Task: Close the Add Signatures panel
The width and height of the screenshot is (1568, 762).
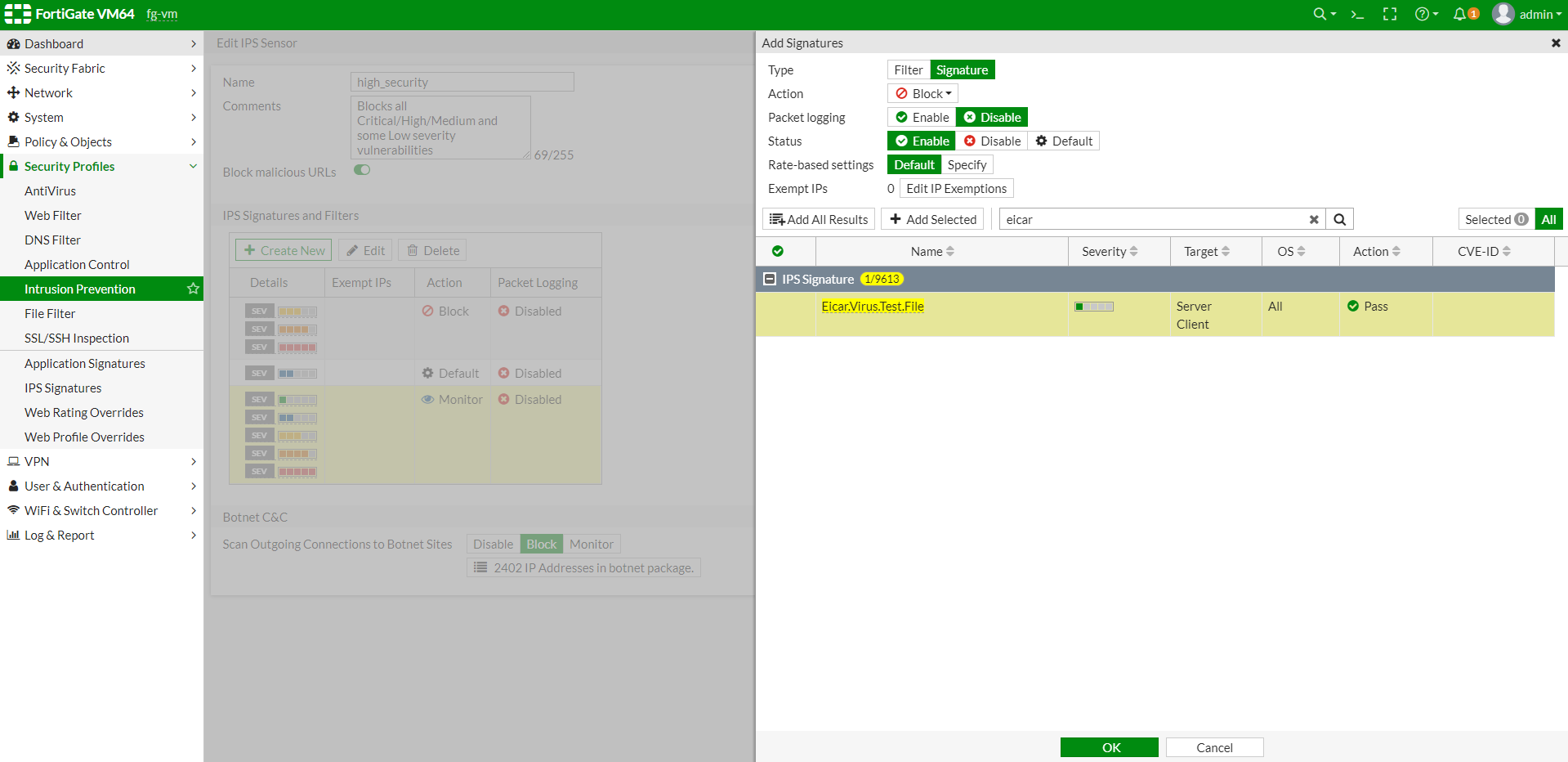Action: pos(1556,43)
